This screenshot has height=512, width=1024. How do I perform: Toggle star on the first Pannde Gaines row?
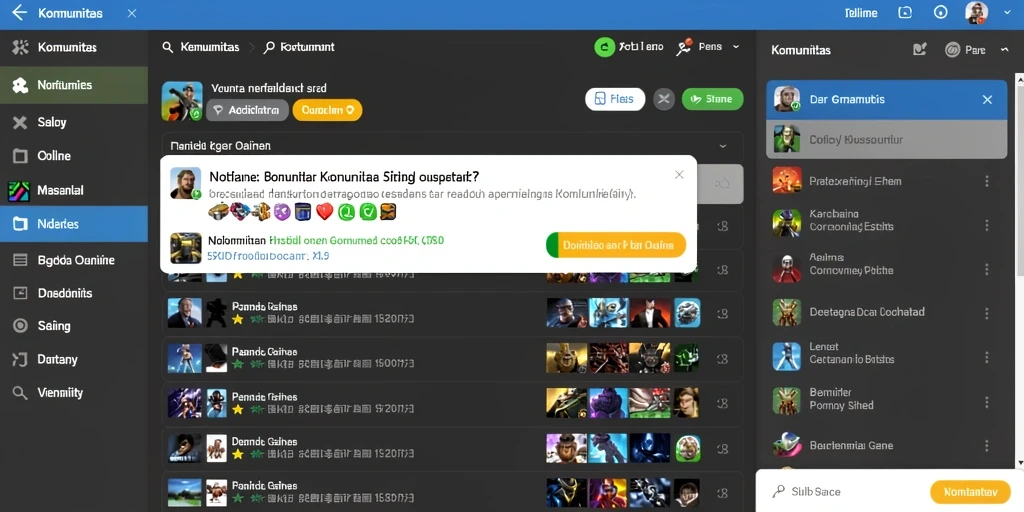(238, 319)
